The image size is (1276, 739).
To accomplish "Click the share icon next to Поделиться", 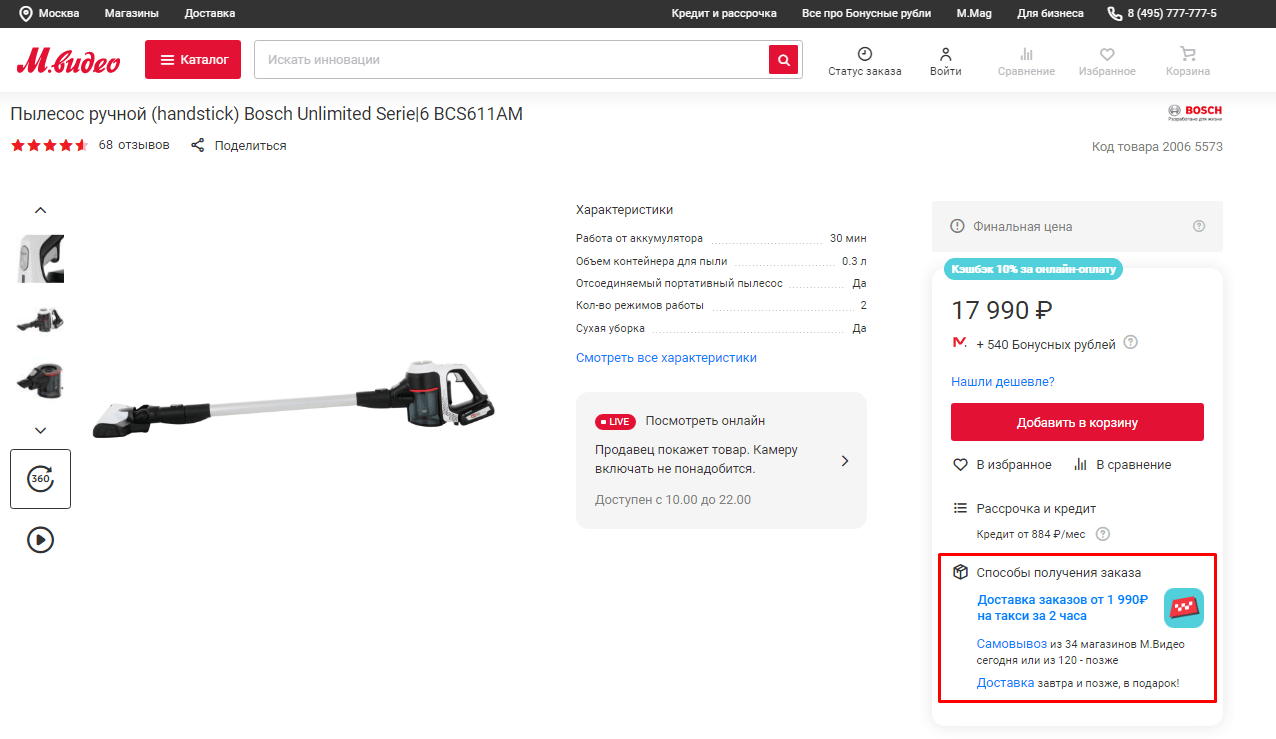I will pos(198,145).
